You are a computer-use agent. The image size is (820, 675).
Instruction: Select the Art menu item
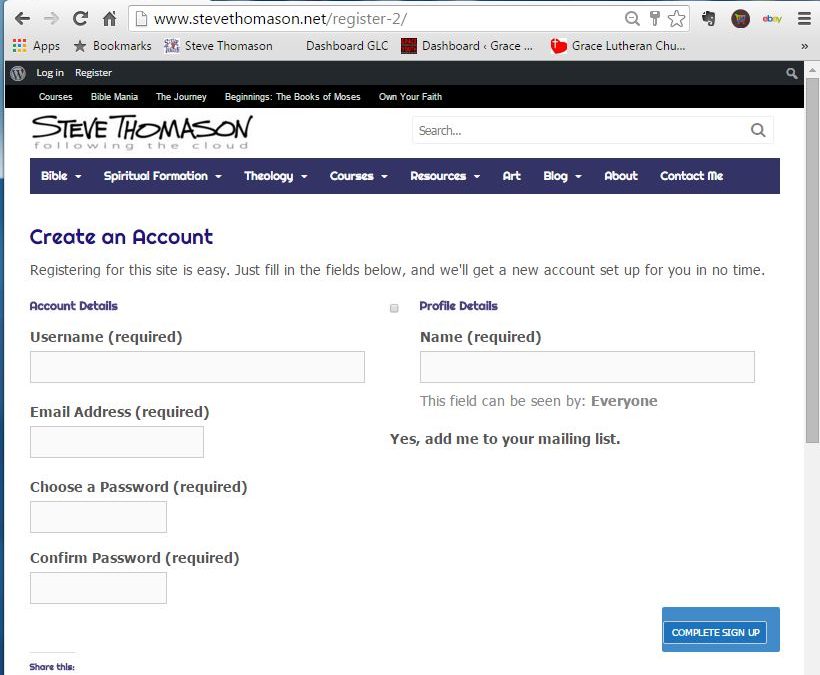[x=511, y=176]
